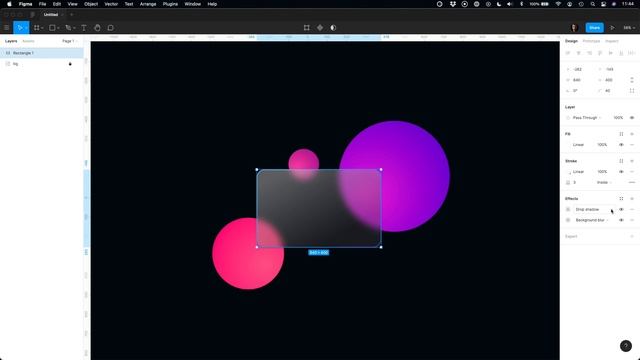This screenshot has width=640, height=360.
Task: Select the Rectangle shape tool
Action: [x=52, y=28]
